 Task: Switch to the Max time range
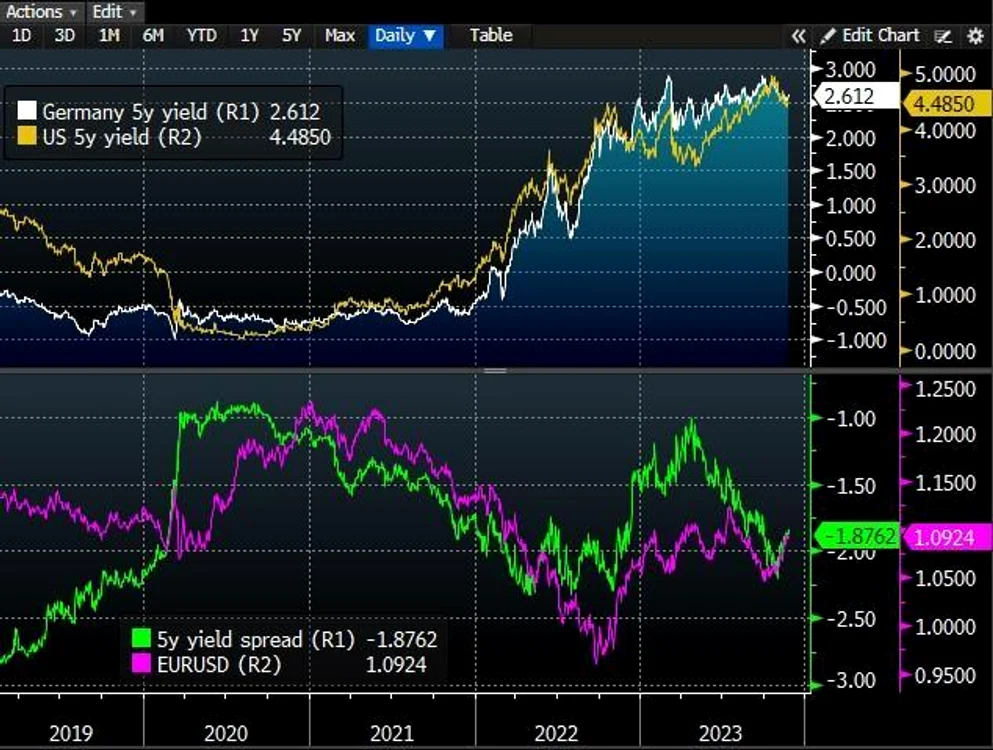coord(339,35)
